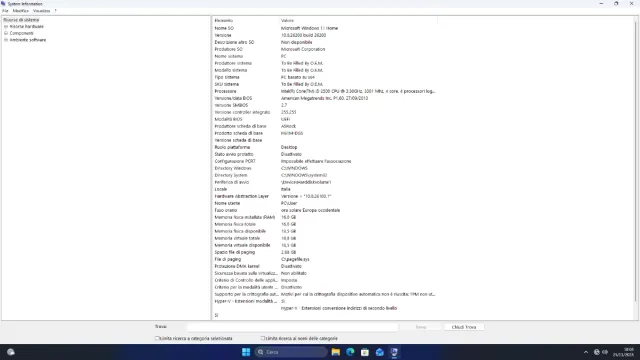Image resolution: width=640 pixels, height=360 pixels.
Task: Open the taskbar clock and date
Action: click(x=623, y=352)
